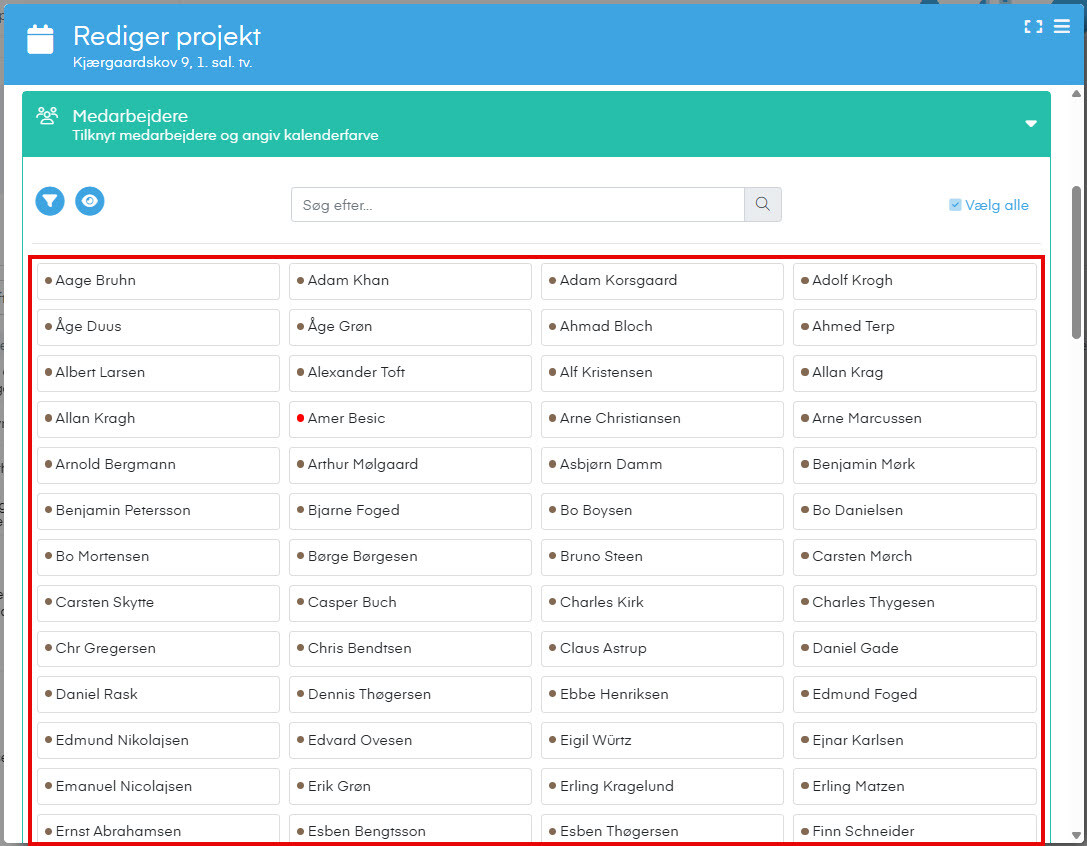
Task: Select employee Aage Bruhn
Action: (x=159, y=281)
